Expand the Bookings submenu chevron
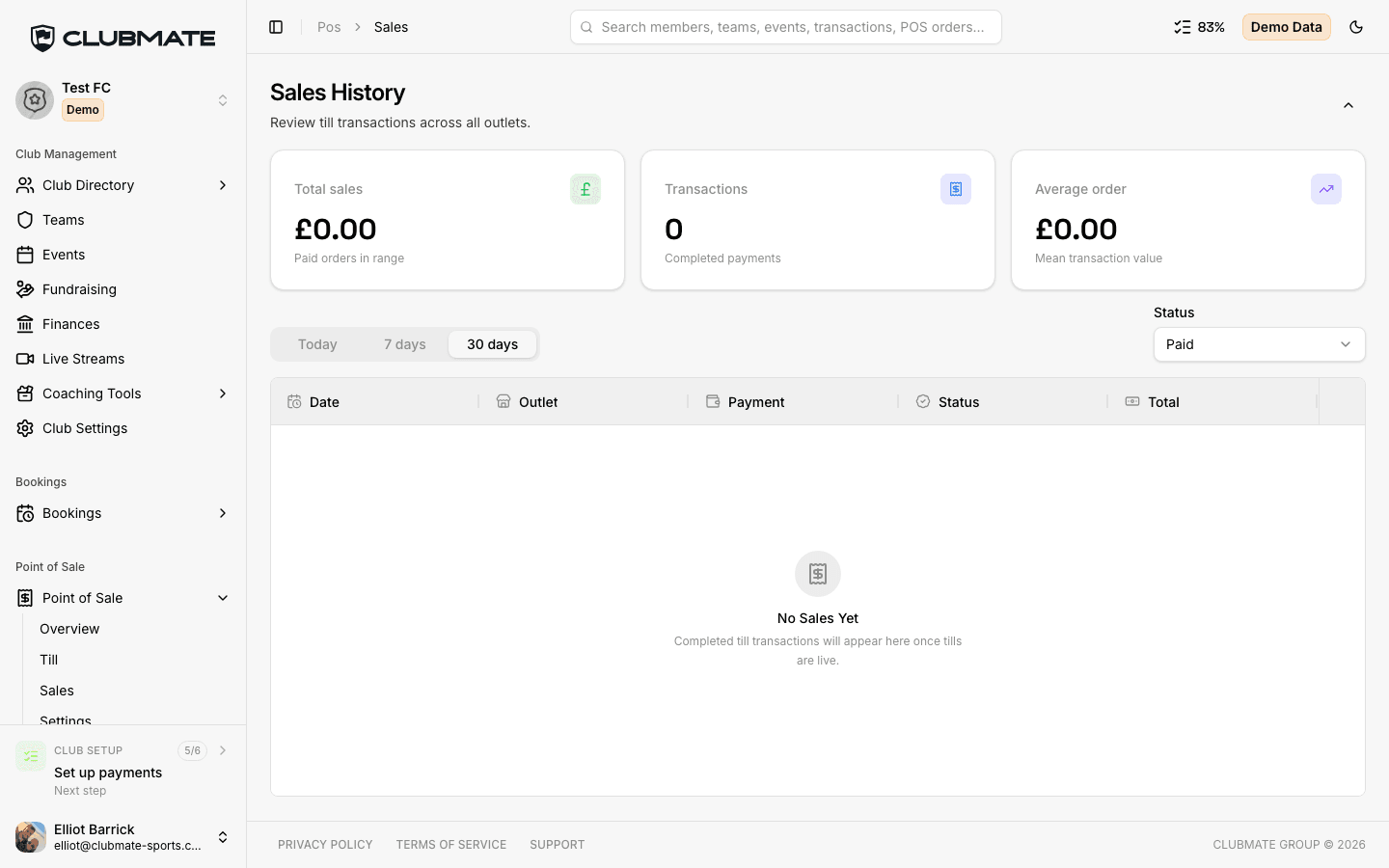 coord(223,513)
